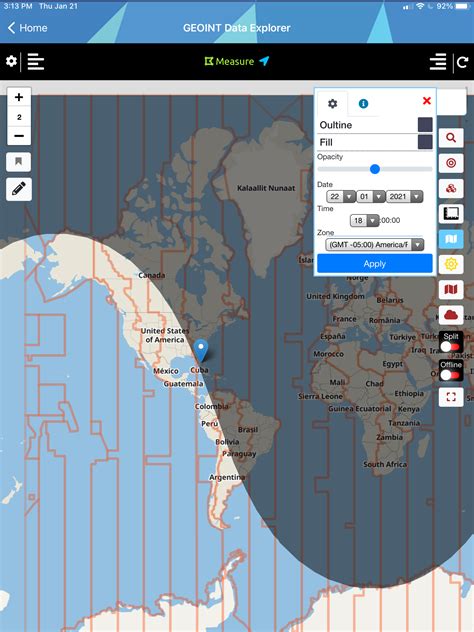Tap the Brasil map label

point(247,430)
